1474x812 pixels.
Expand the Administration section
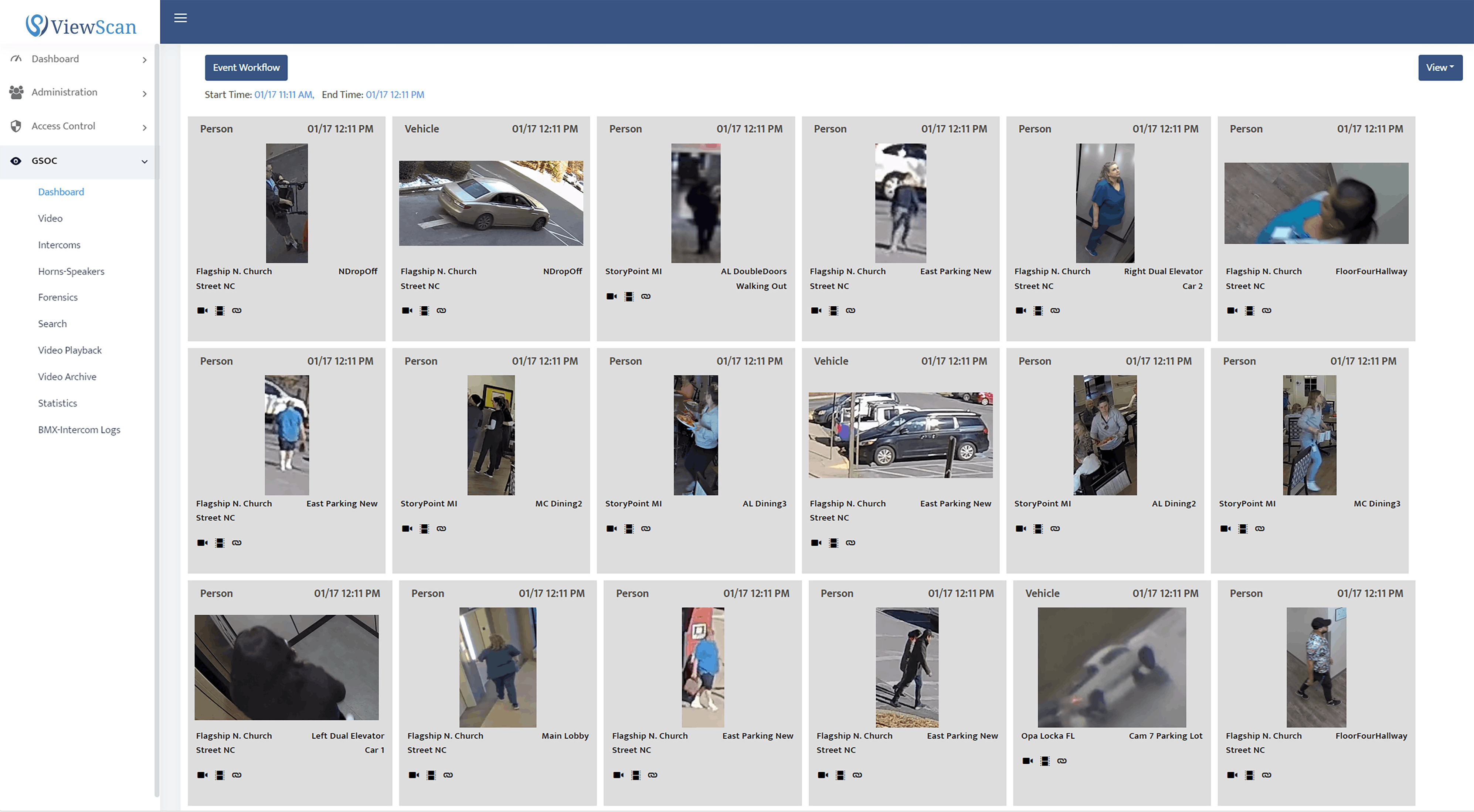pos(144,93)
